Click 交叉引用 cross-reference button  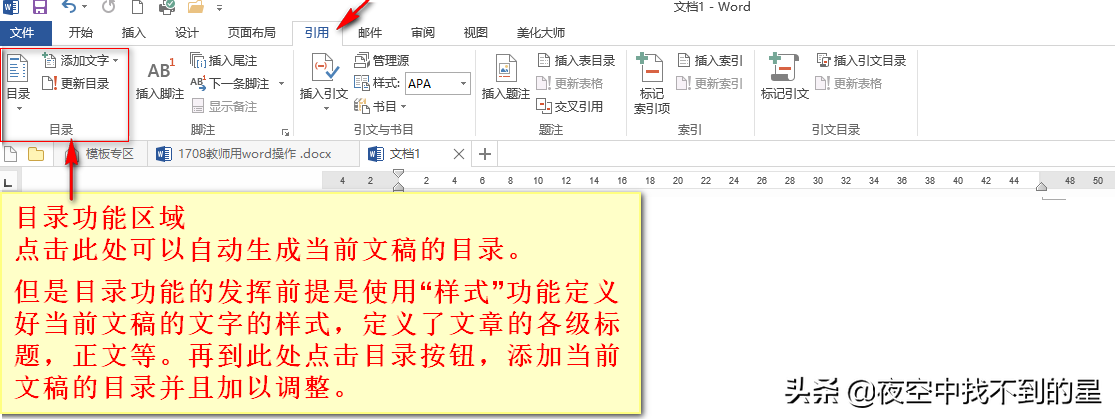[x=570, y=107]
